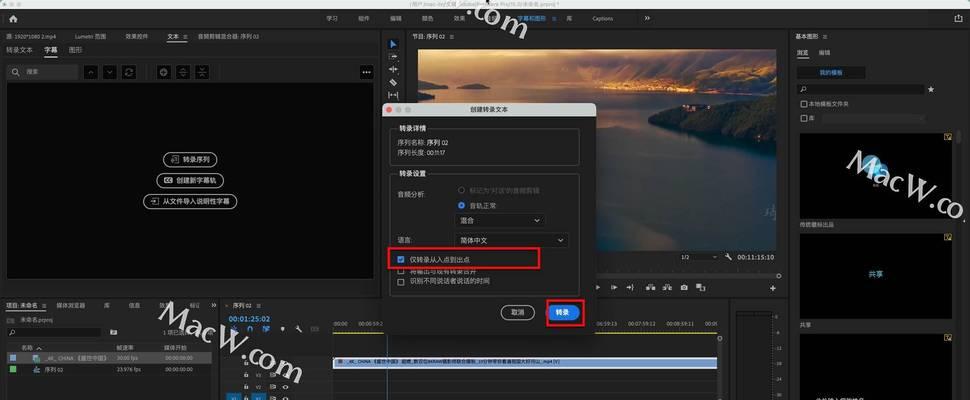Screen dimensions: 970x400
Task: Open 节目: 序列 02 panel menu
Action: tap(452, 37)
